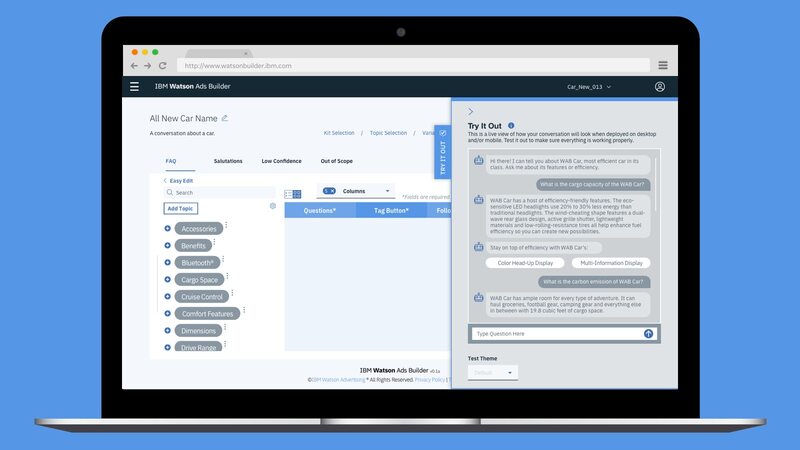Switch to the Out of Scope tab

click(x=336, y=161)
